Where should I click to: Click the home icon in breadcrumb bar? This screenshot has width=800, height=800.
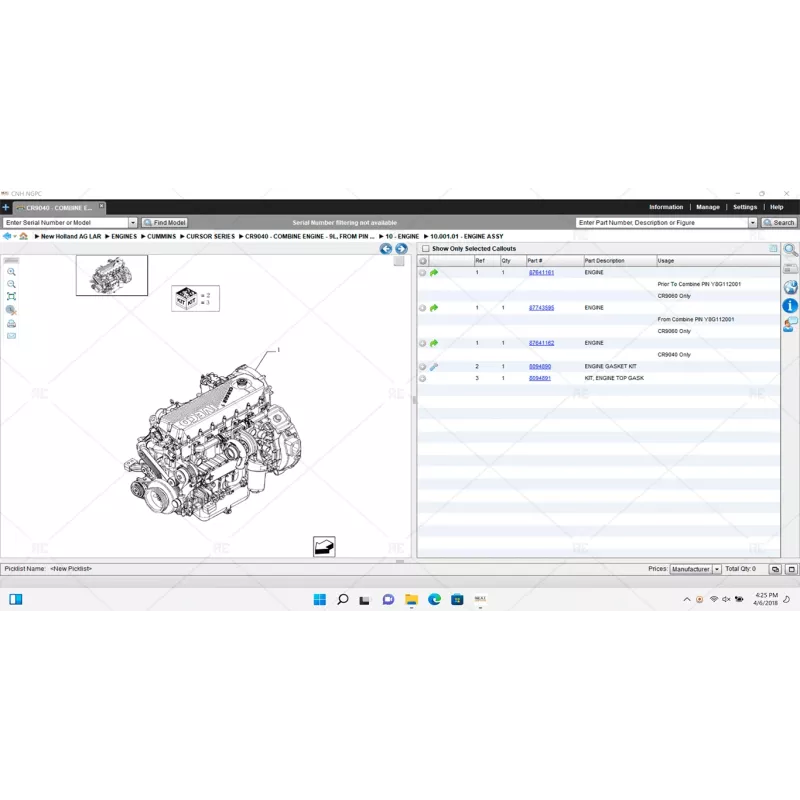pyautogui.click(x=23, y=236)
